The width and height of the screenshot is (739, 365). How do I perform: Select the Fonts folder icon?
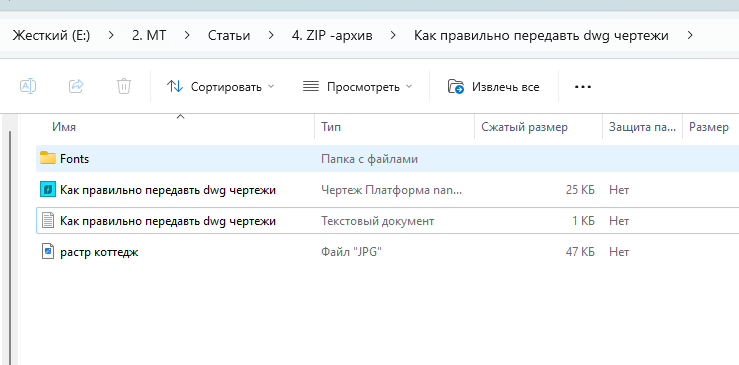(x=48, y=158)
